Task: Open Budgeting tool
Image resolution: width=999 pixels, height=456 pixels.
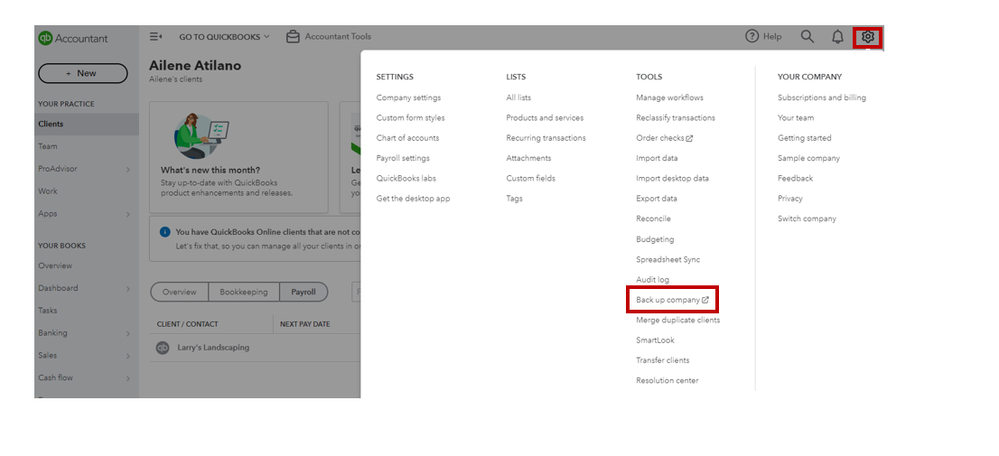Action: (655, 239)
